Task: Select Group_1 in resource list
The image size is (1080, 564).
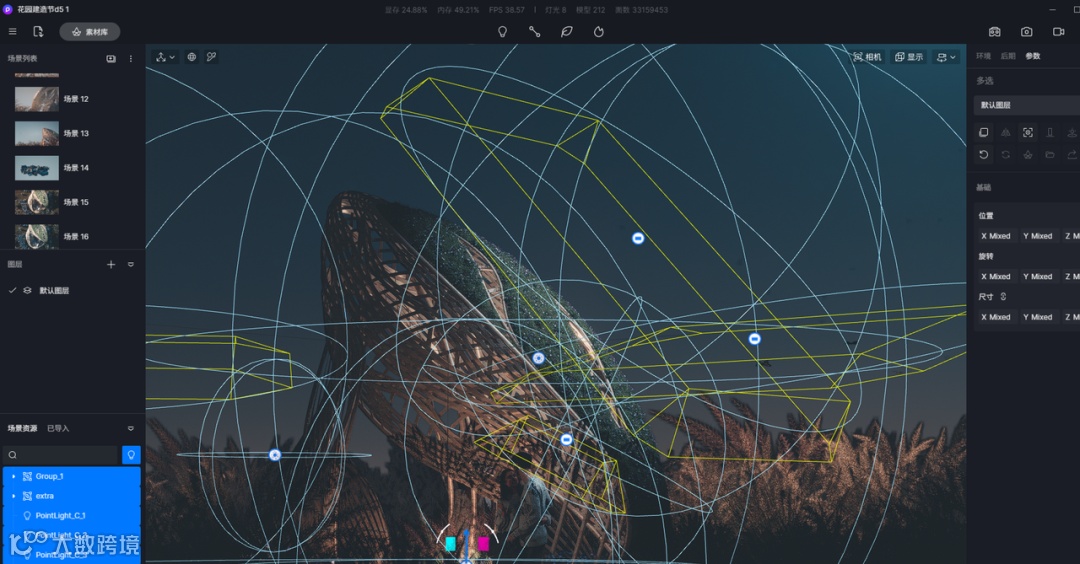Action: (x=72, y=477)
